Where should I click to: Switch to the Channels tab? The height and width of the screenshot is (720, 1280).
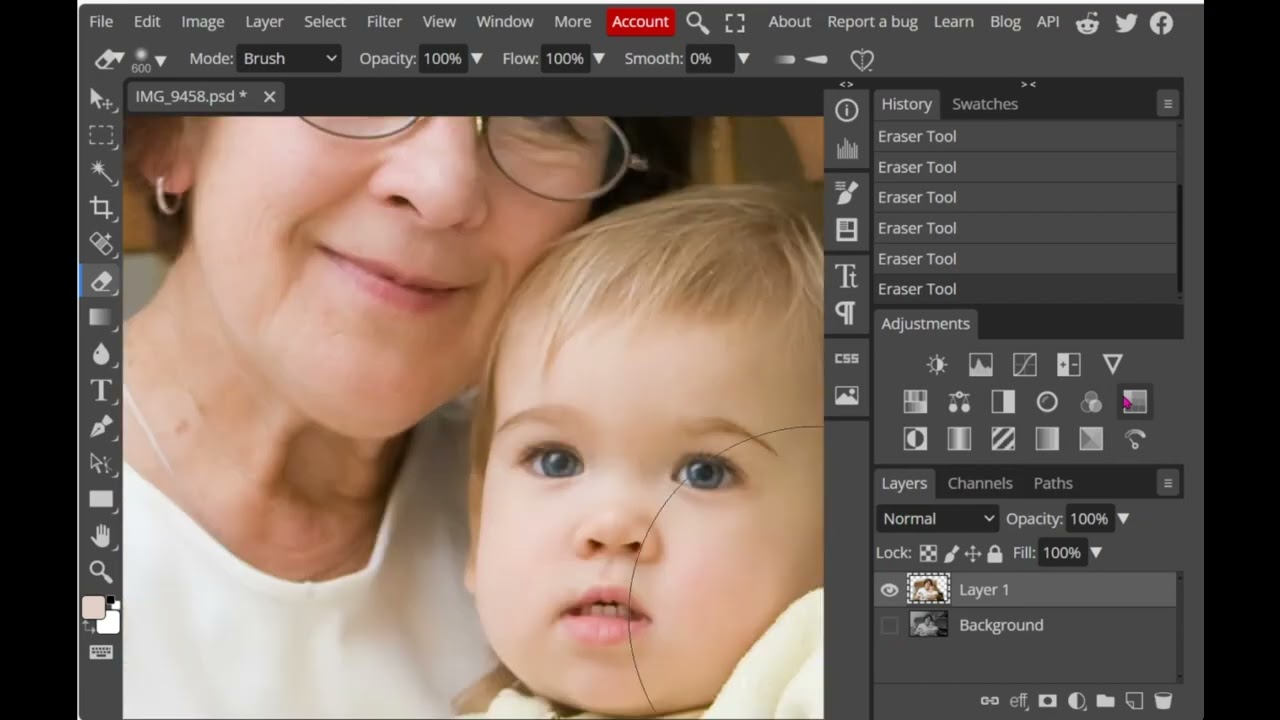(x=980, y=483)
